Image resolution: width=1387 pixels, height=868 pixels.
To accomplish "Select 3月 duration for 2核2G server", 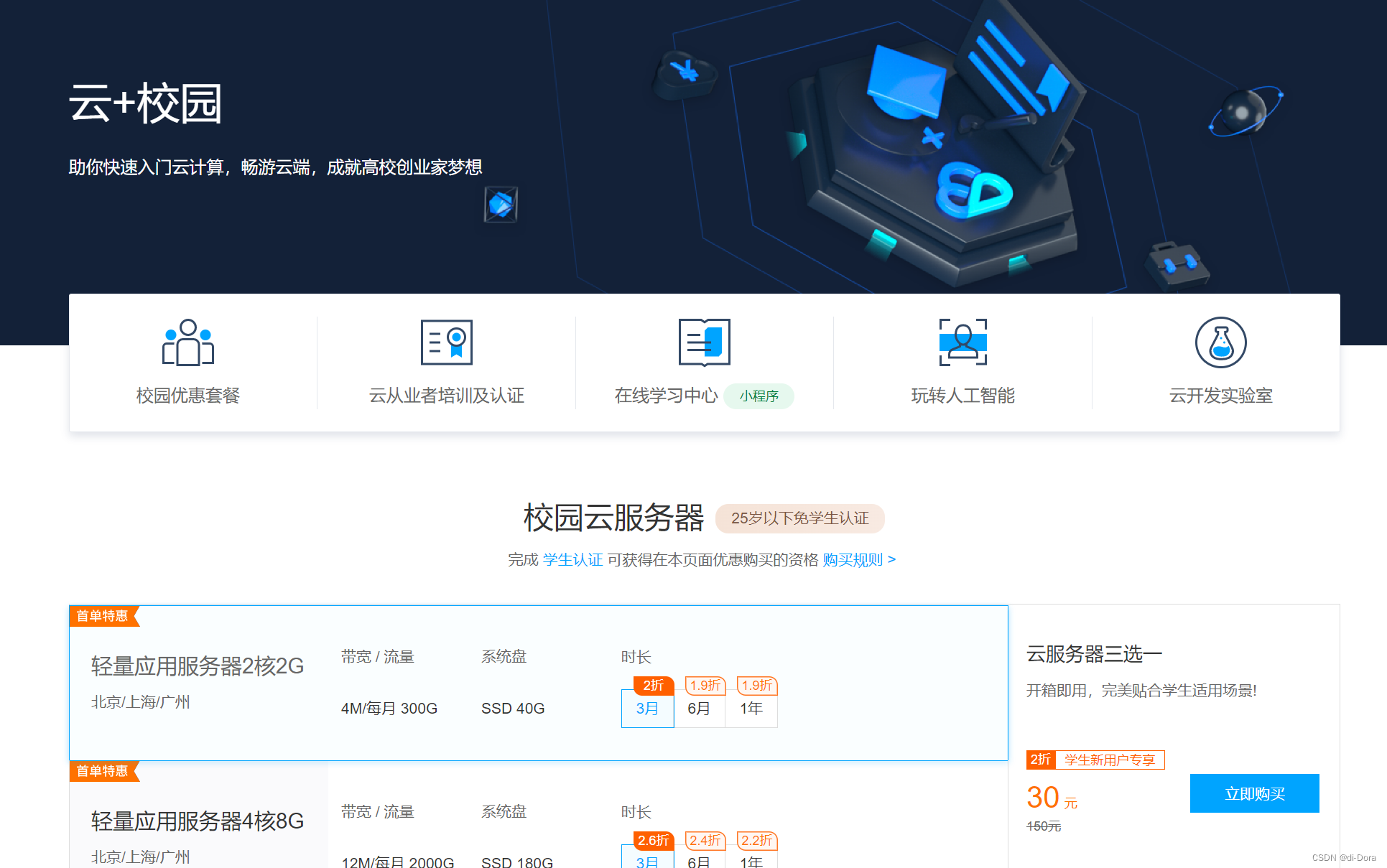I will point(647,709).
